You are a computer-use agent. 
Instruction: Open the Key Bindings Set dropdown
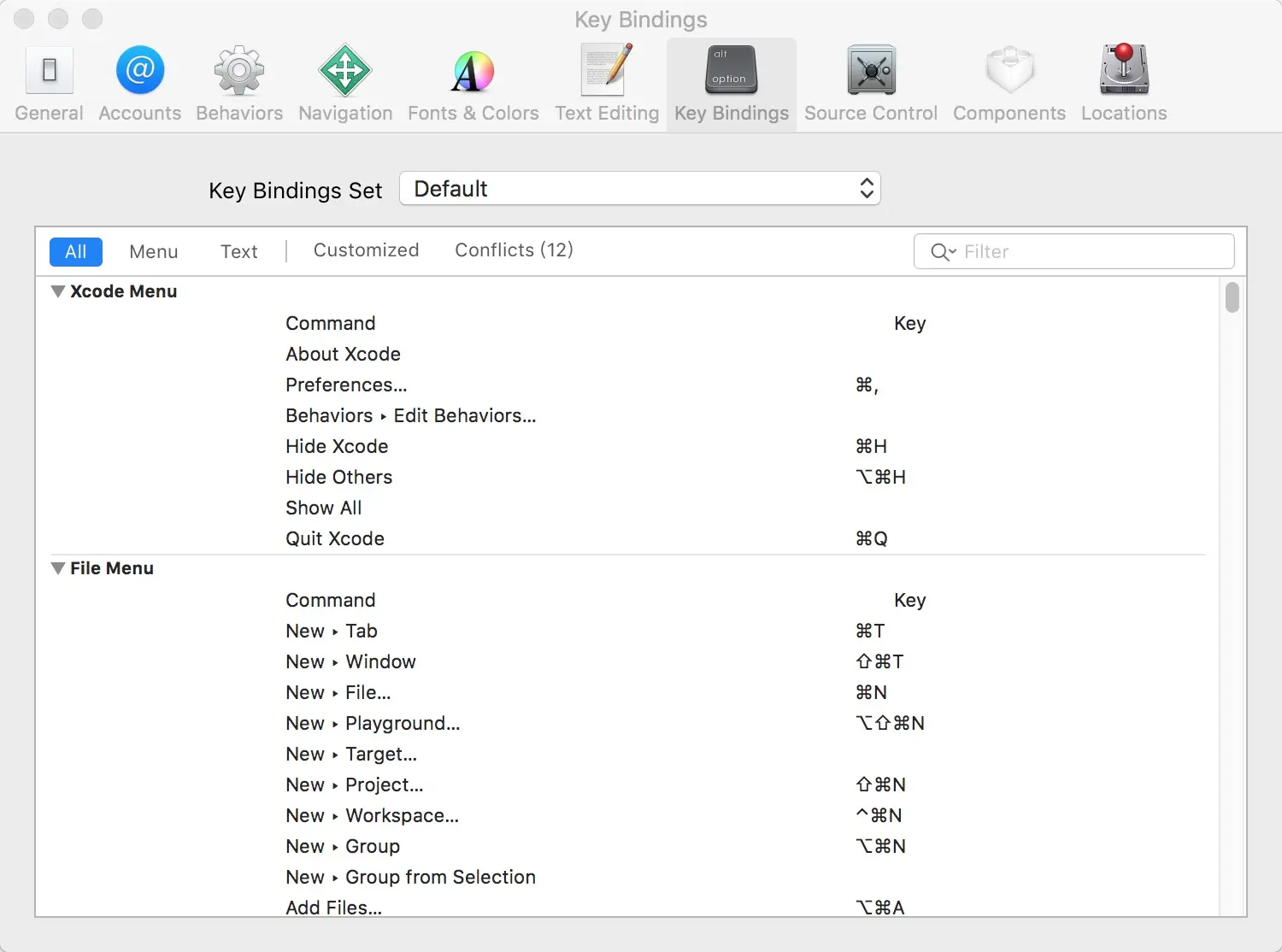[640, 189]
